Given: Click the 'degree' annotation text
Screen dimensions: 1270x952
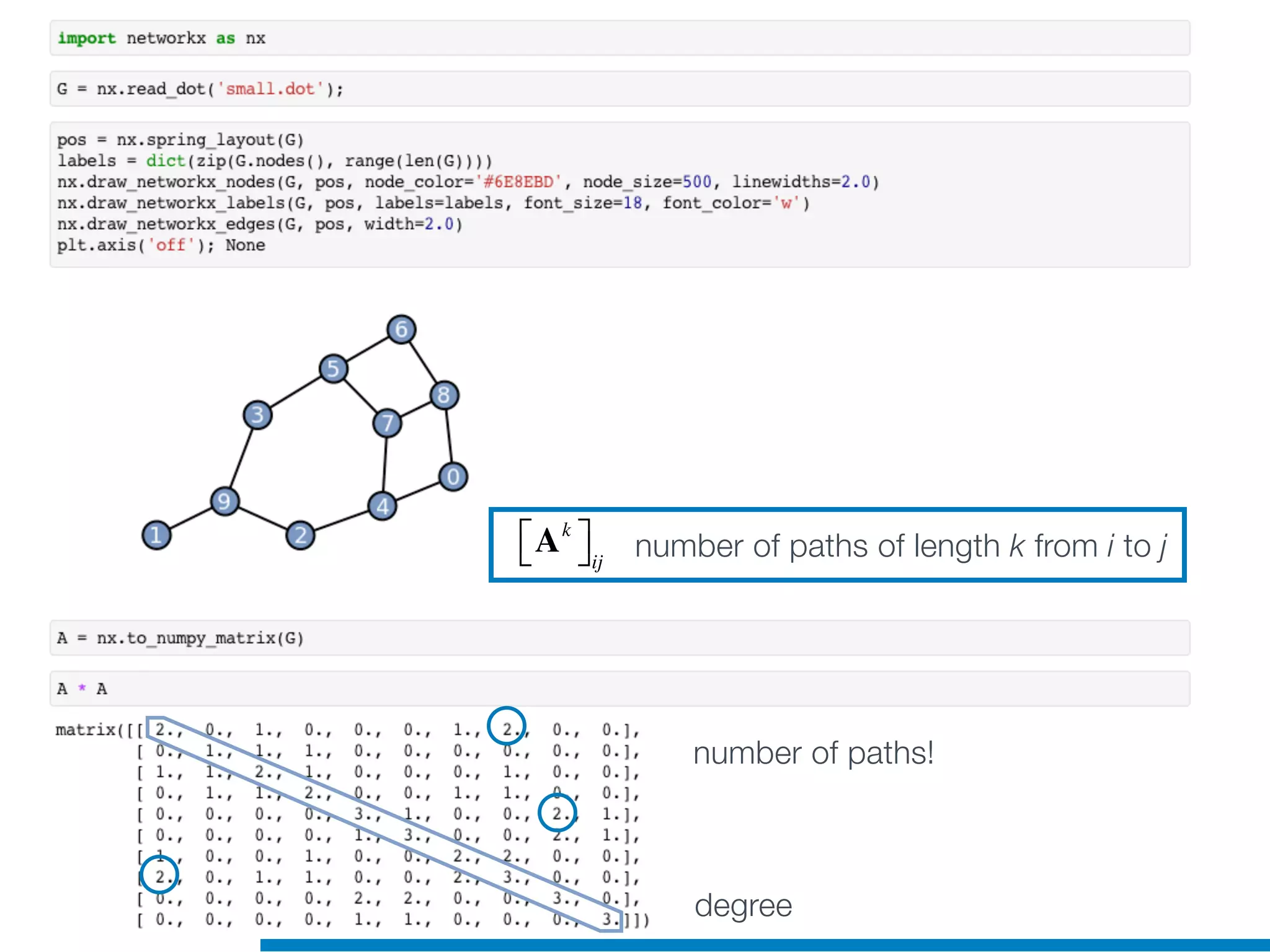Looking at the screenshot, I should point(743,906).
